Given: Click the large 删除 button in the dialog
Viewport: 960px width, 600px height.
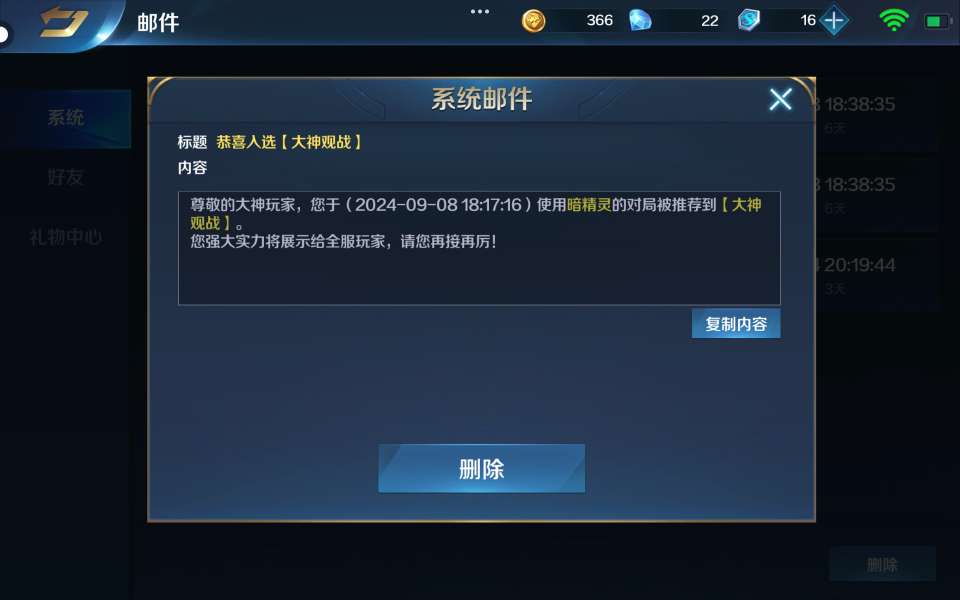Looking at the screenshot, I should tap(481, 468).
